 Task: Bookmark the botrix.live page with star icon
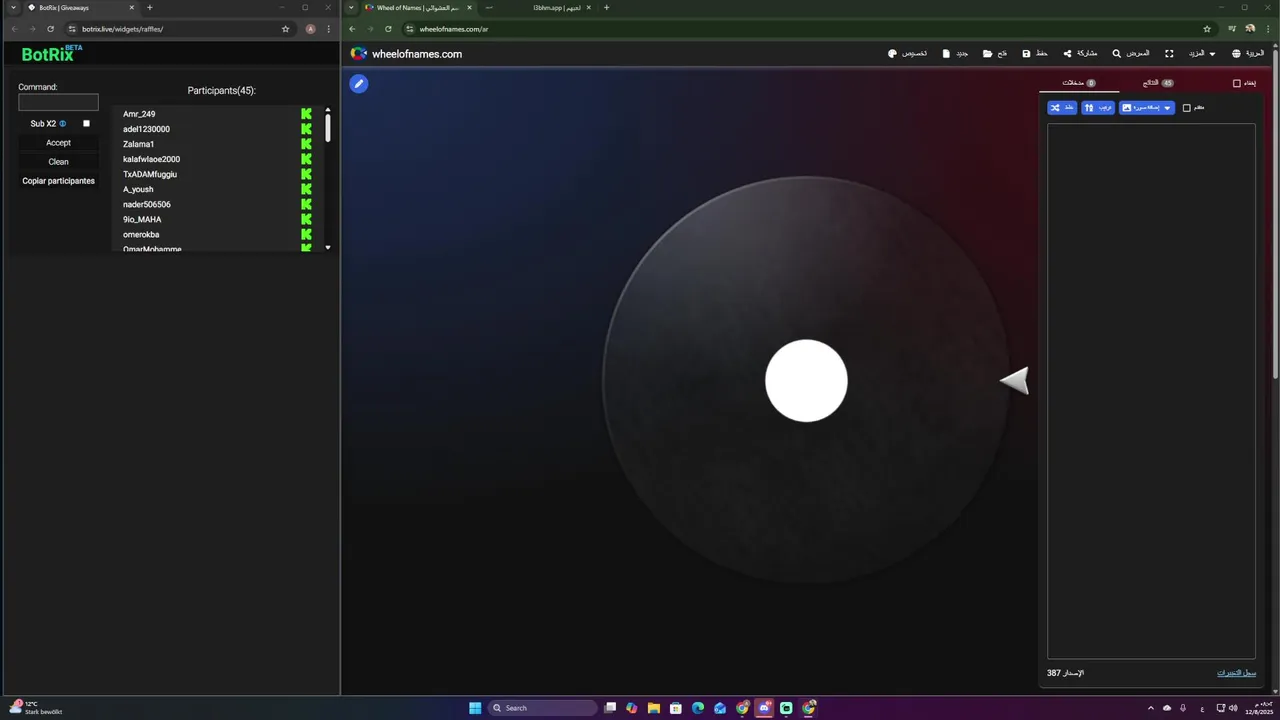point(286,29)
